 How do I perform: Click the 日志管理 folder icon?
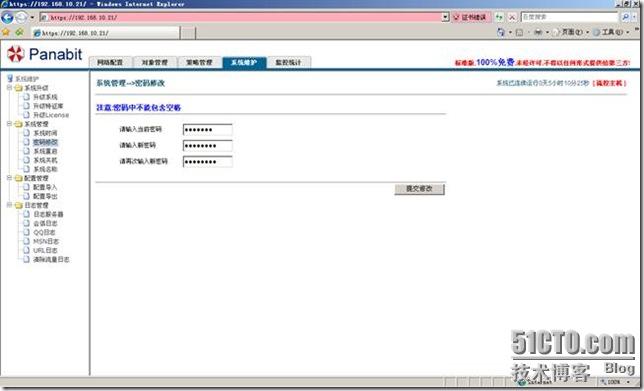click(x=18, y=205)
